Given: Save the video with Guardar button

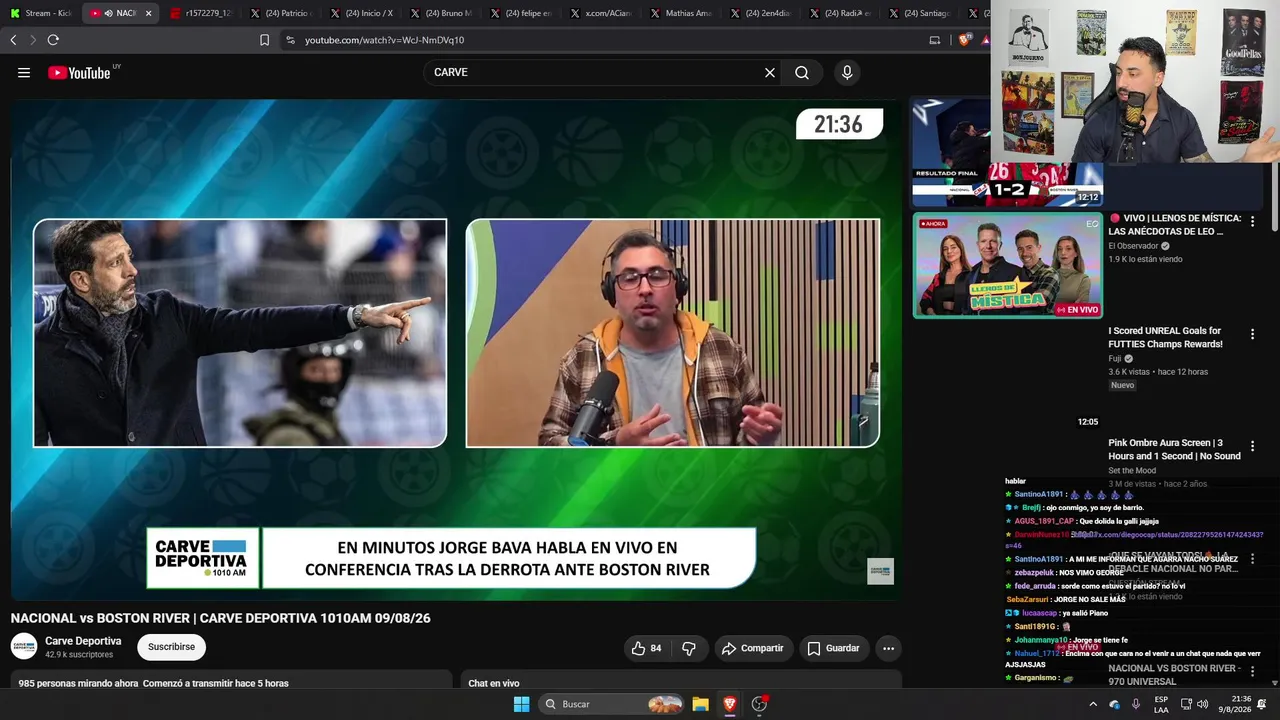Looking at the screenshot, I should [x=833, y=648].
